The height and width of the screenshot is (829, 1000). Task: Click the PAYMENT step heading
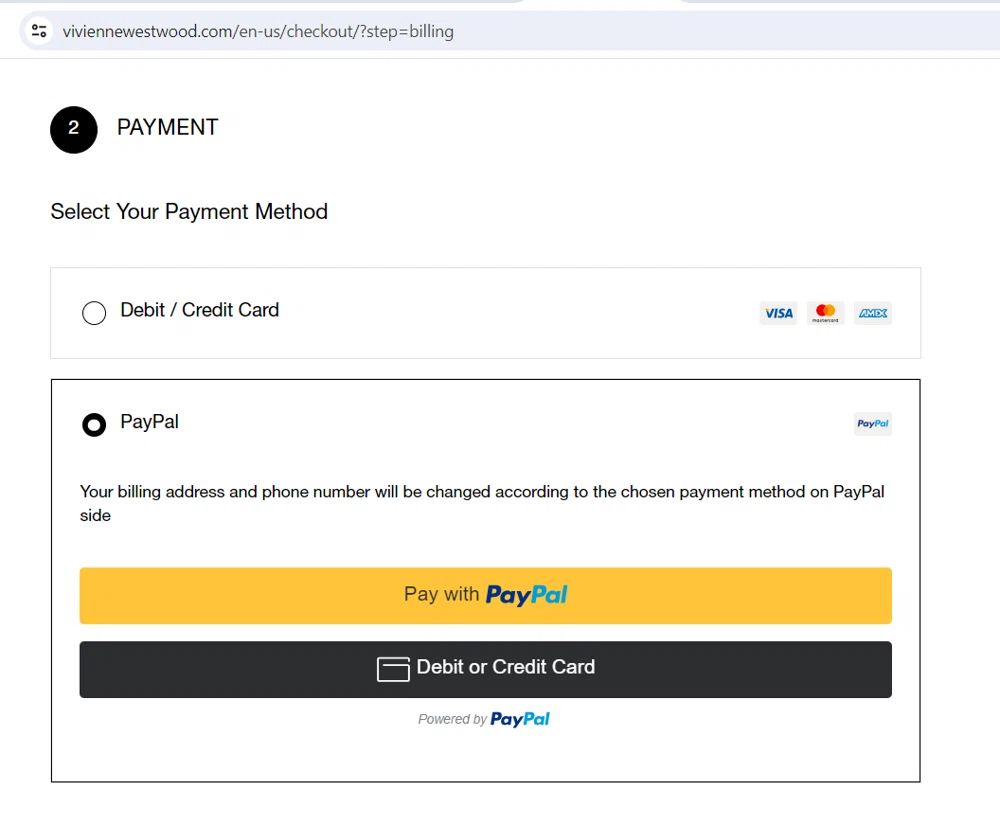(167, 127)
